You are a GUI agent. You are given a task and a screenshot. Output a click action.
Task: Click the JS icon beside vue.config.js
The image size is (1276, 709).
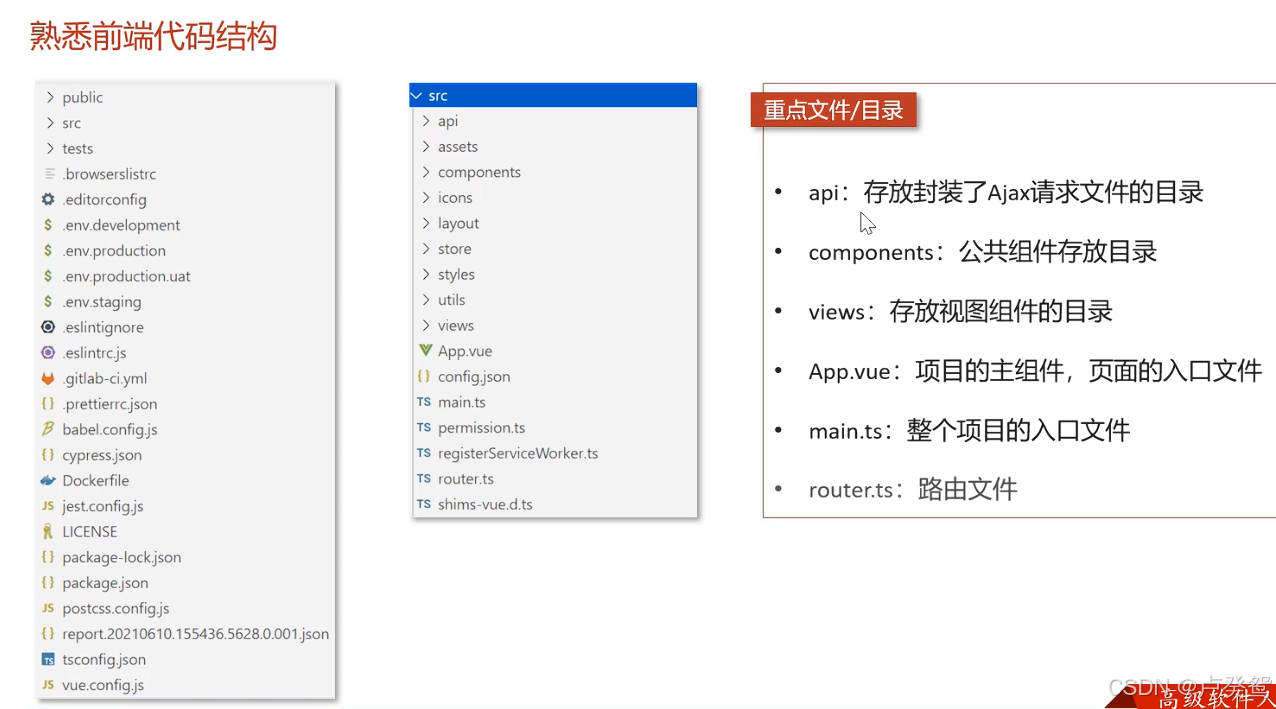point(48,685)
